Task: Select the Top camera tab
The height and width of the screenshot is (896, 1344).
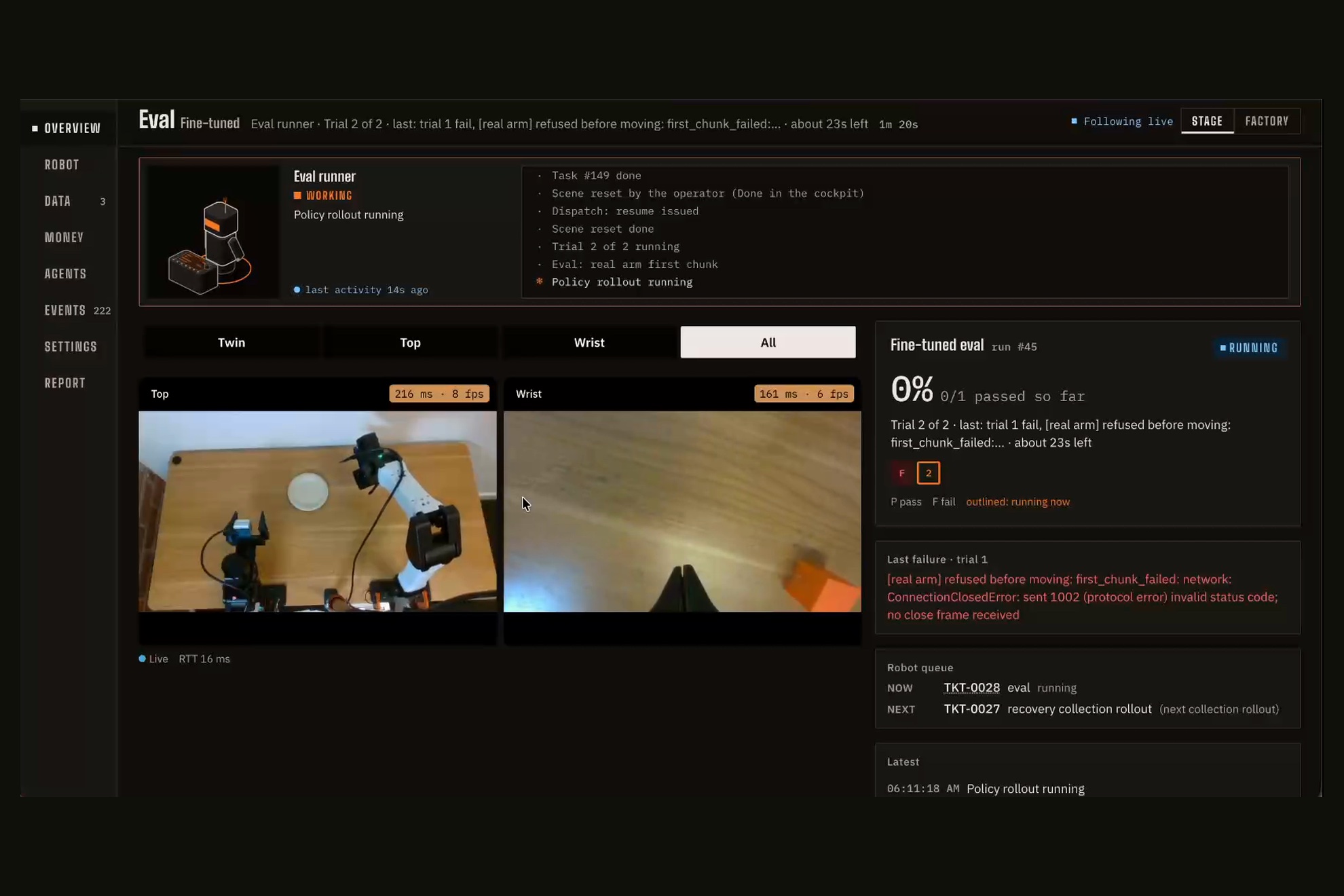Action: (x=410, y=342)
